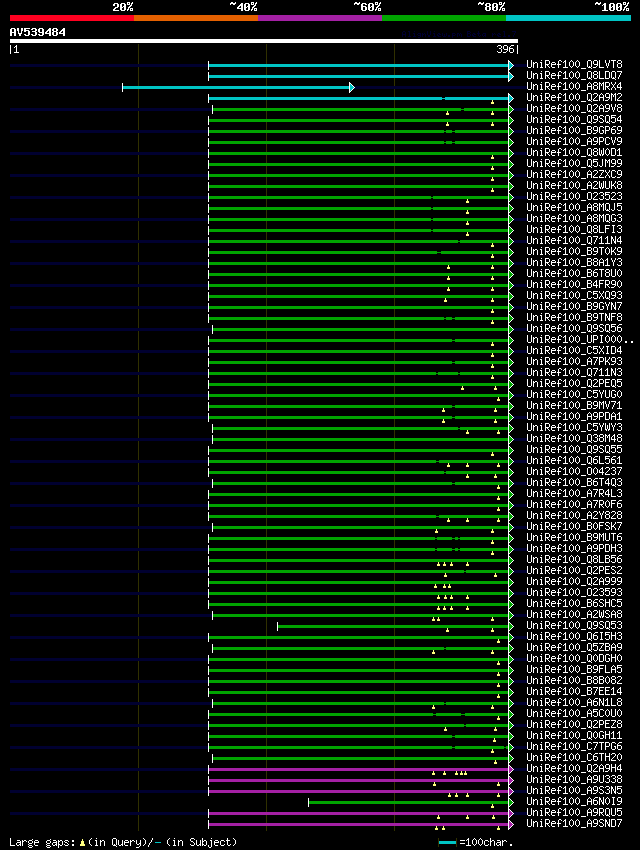This screenshot has width=640, height=850.
Task: Click the green ~80% legend color segment
Action: coord(444,18)
